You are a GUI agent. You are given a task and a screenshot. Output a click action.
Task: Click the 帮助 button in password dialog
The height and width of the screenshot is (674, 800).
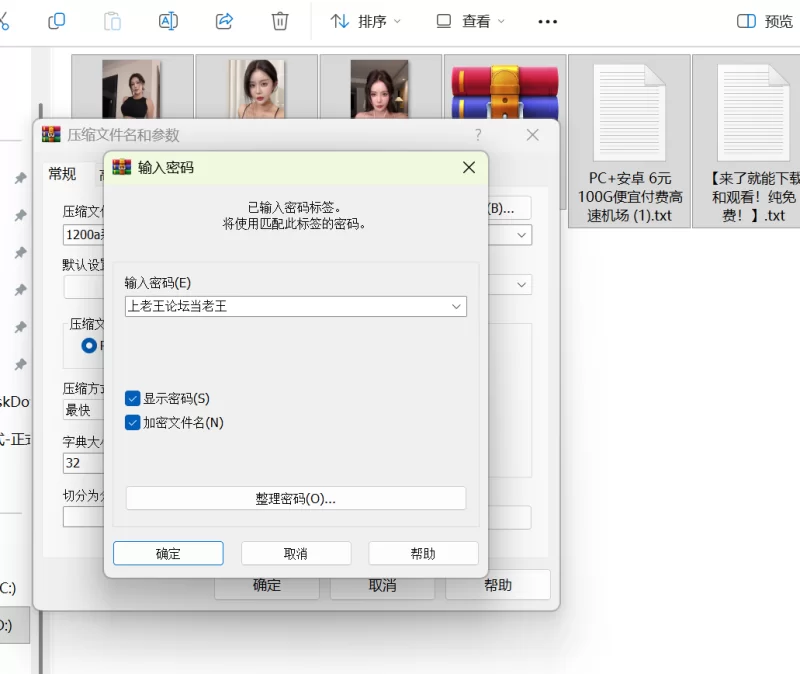click(423, 553)
